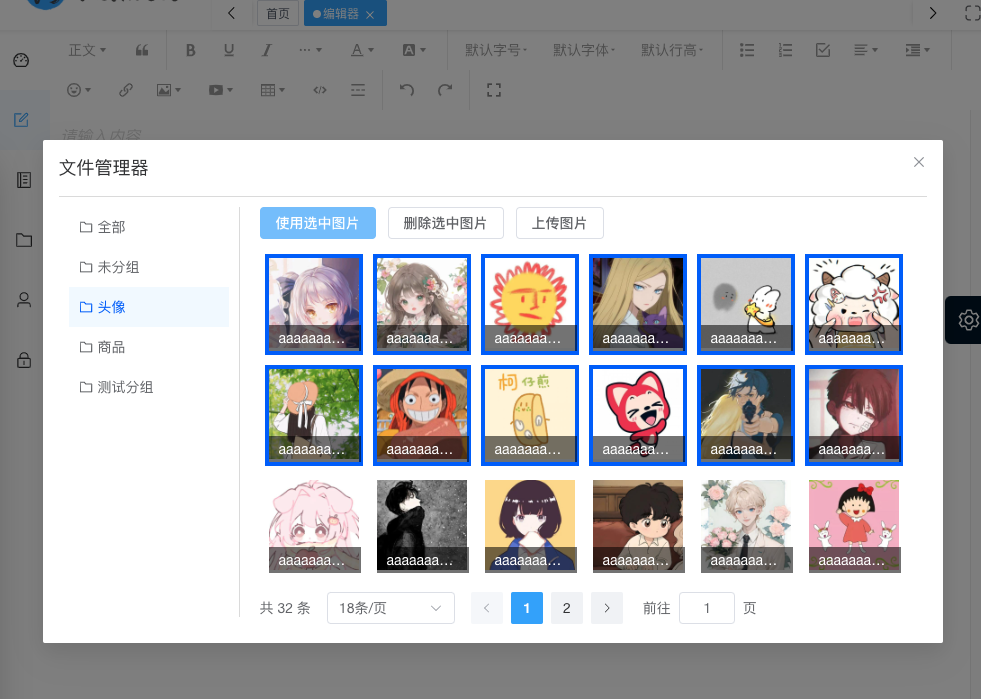Enter editor fullscreen mode
The width and height of the screenshot is (981, 699).
click(x=494, y=90)
